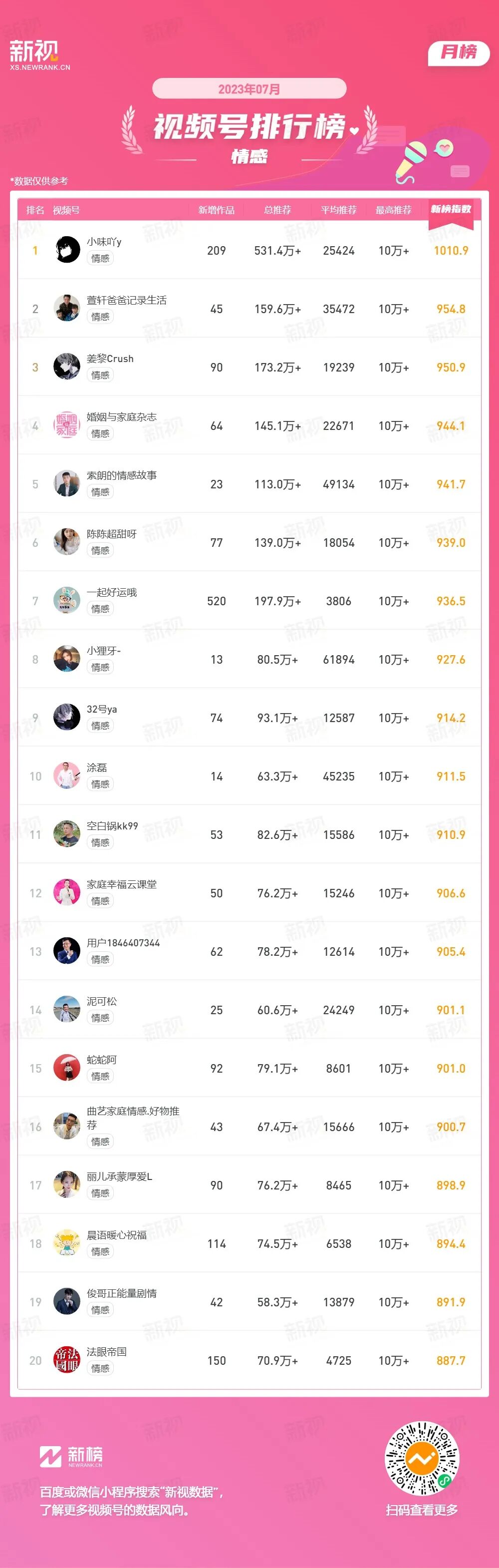Click the 32号ya anime avatar
The image size is (499, 1568).
click(x=67, y=718)
